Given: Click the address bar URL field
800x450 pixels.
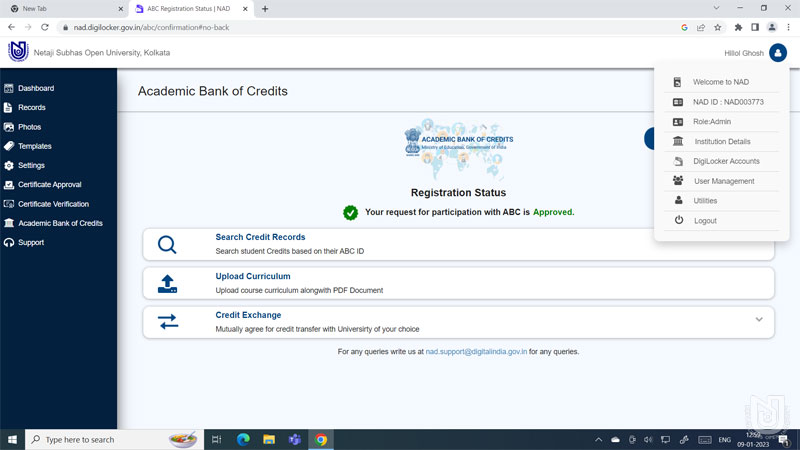Looking at the screenshot, I should [x=367, y=28].
